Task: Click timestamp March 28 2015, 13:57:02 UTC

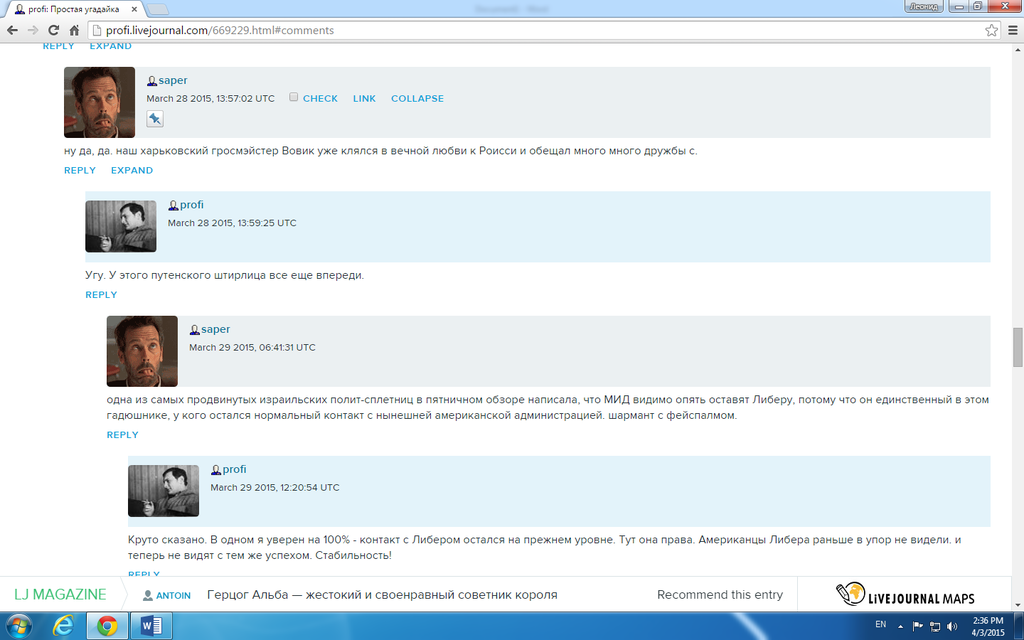Action: tap(210, 99)
